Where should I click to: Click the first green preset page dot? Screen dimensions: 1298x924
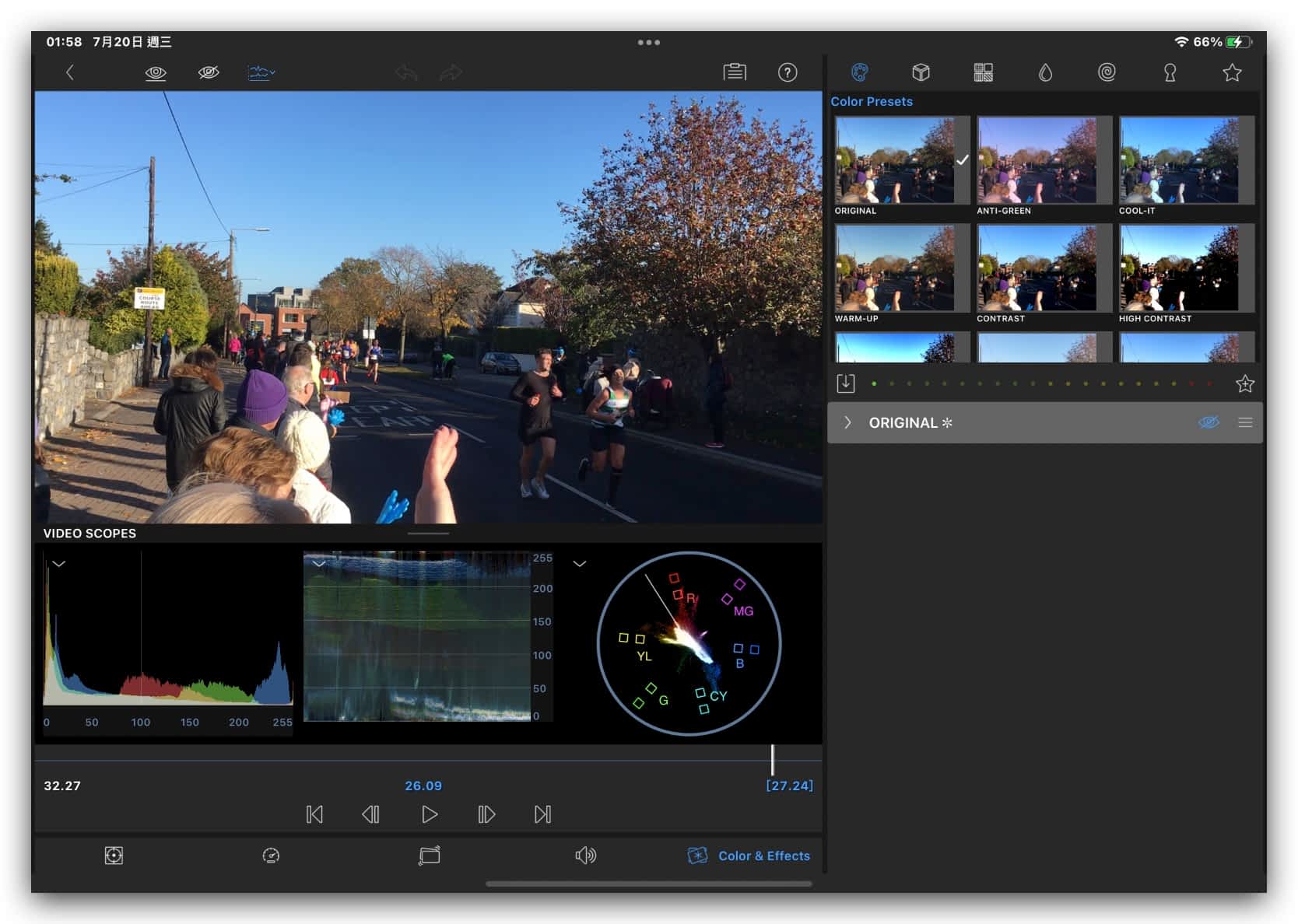[x=874, y=383]
